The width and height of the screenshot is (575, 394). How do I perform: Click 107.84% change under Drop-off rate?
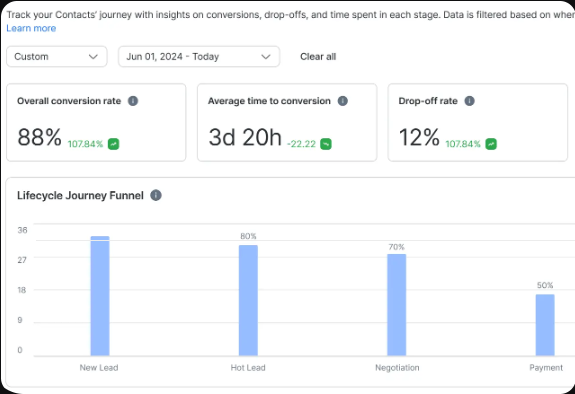tap(463, 144)
